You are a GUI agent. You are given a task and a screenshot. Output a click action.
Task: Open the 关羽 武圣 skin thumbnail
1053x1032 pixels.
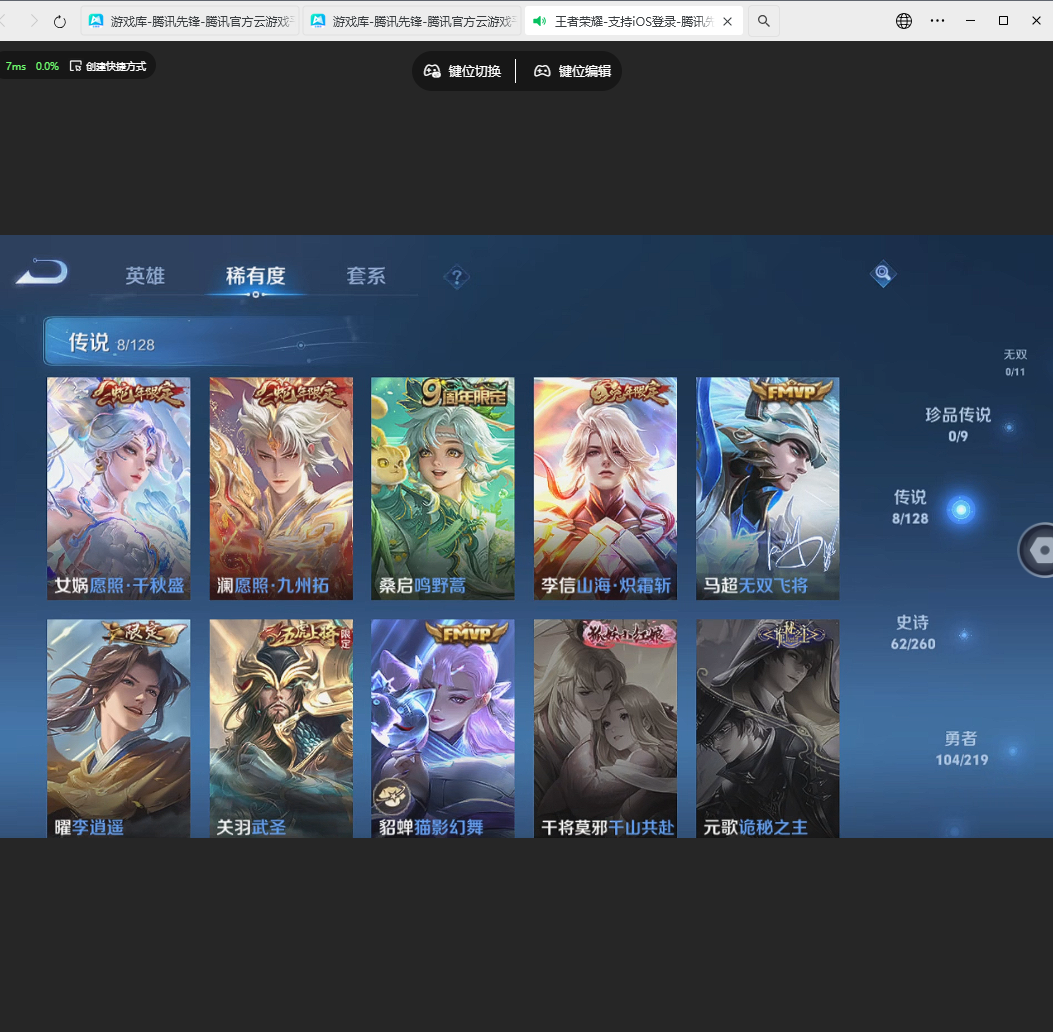pyautogui.click(x=281, y=728)
